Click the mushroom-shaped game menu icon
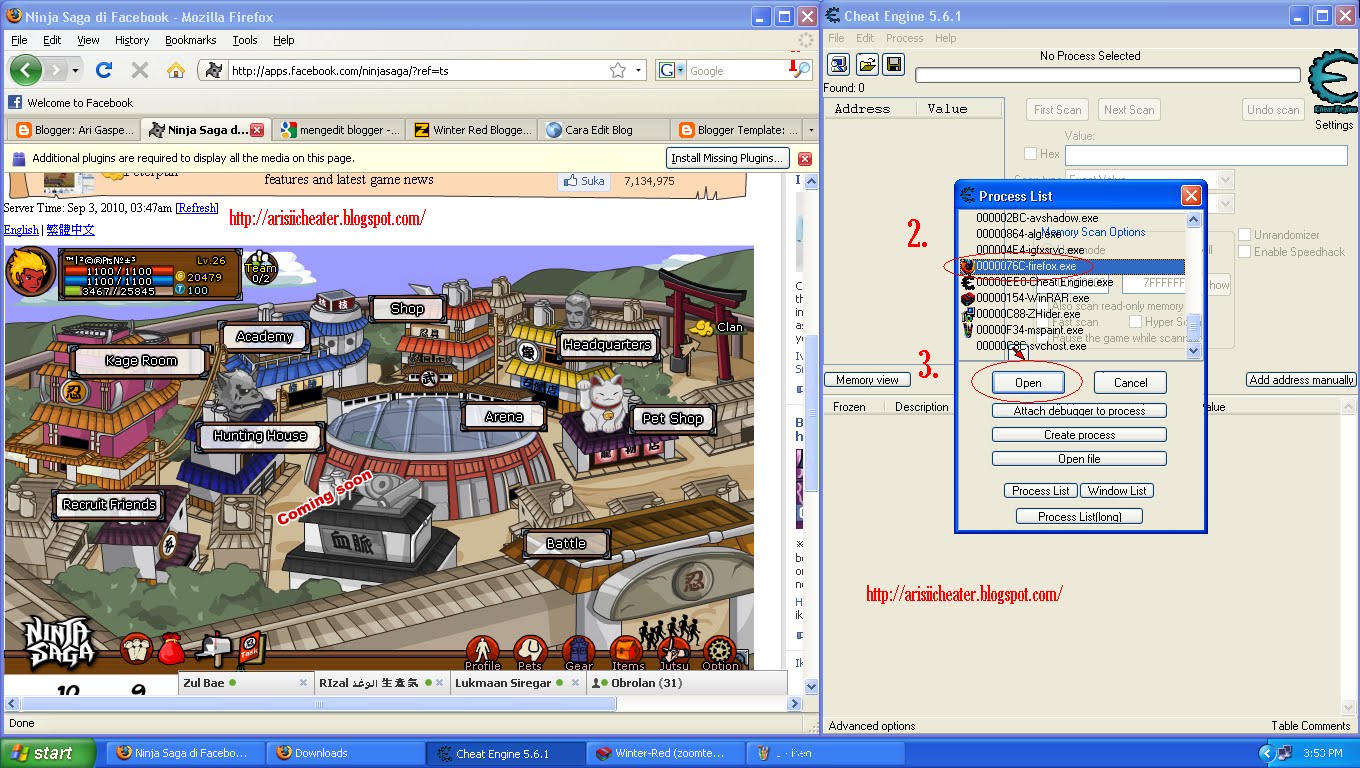Image resolution: width=1360 pixels, height=768 pixels. pos(135,649)
